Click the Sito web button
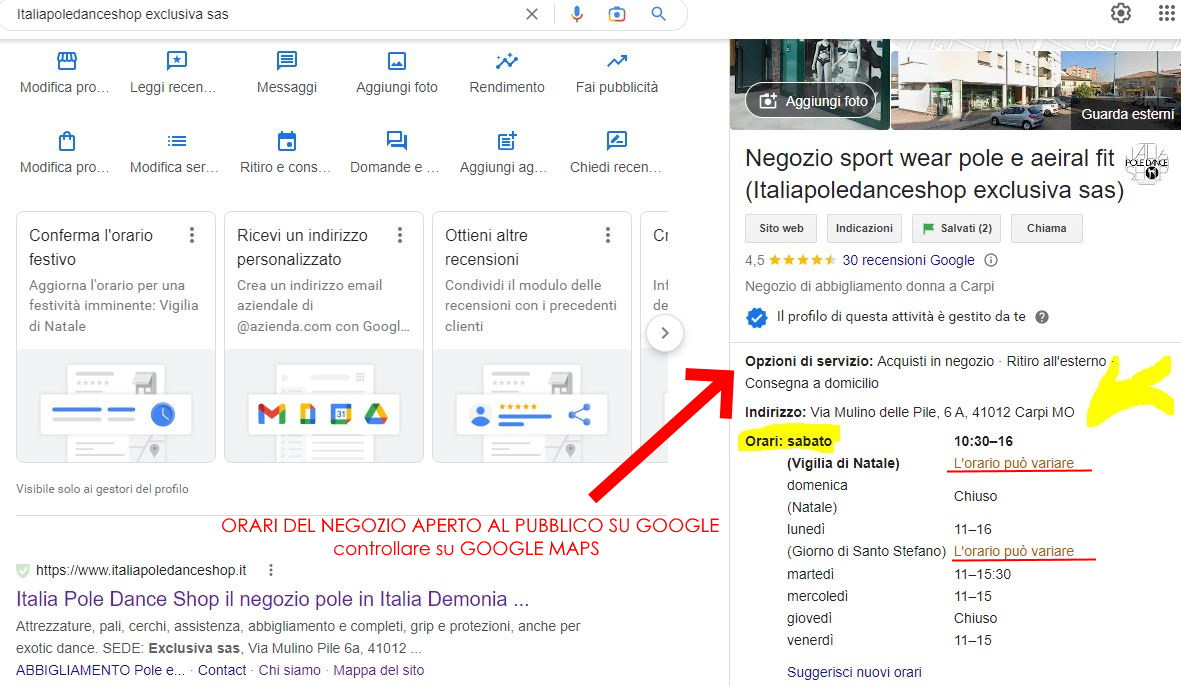Image resolution: width=1181 pixels, height=686 pixels. click(x=780, y=228)
